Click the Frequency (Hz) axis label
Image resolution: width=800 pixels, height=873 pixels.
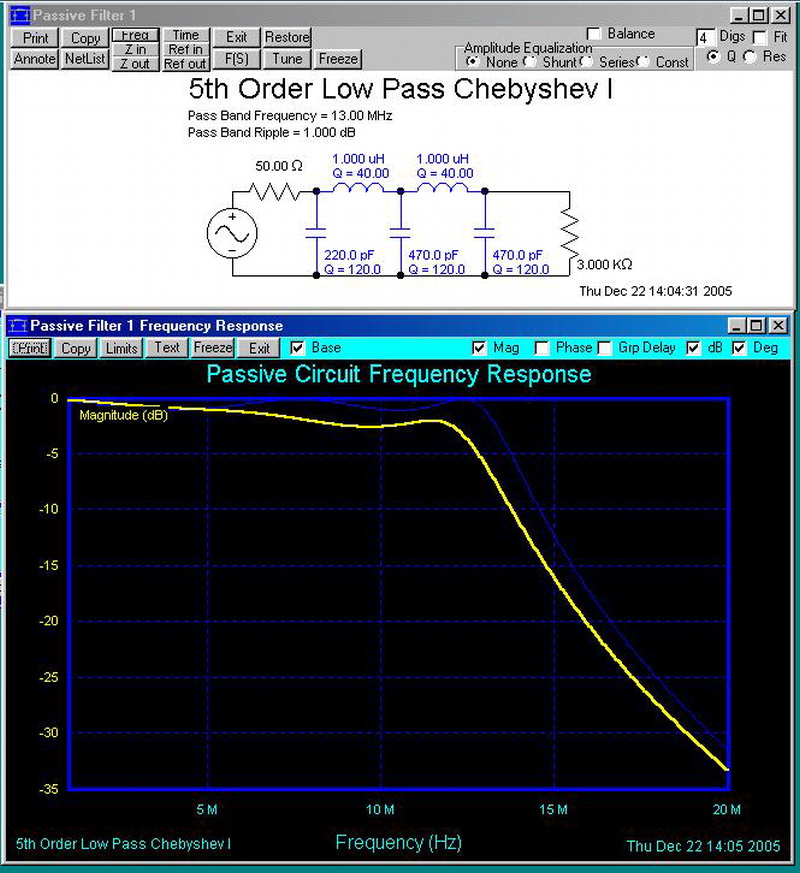pyautogui.click(x=399, y=842)
